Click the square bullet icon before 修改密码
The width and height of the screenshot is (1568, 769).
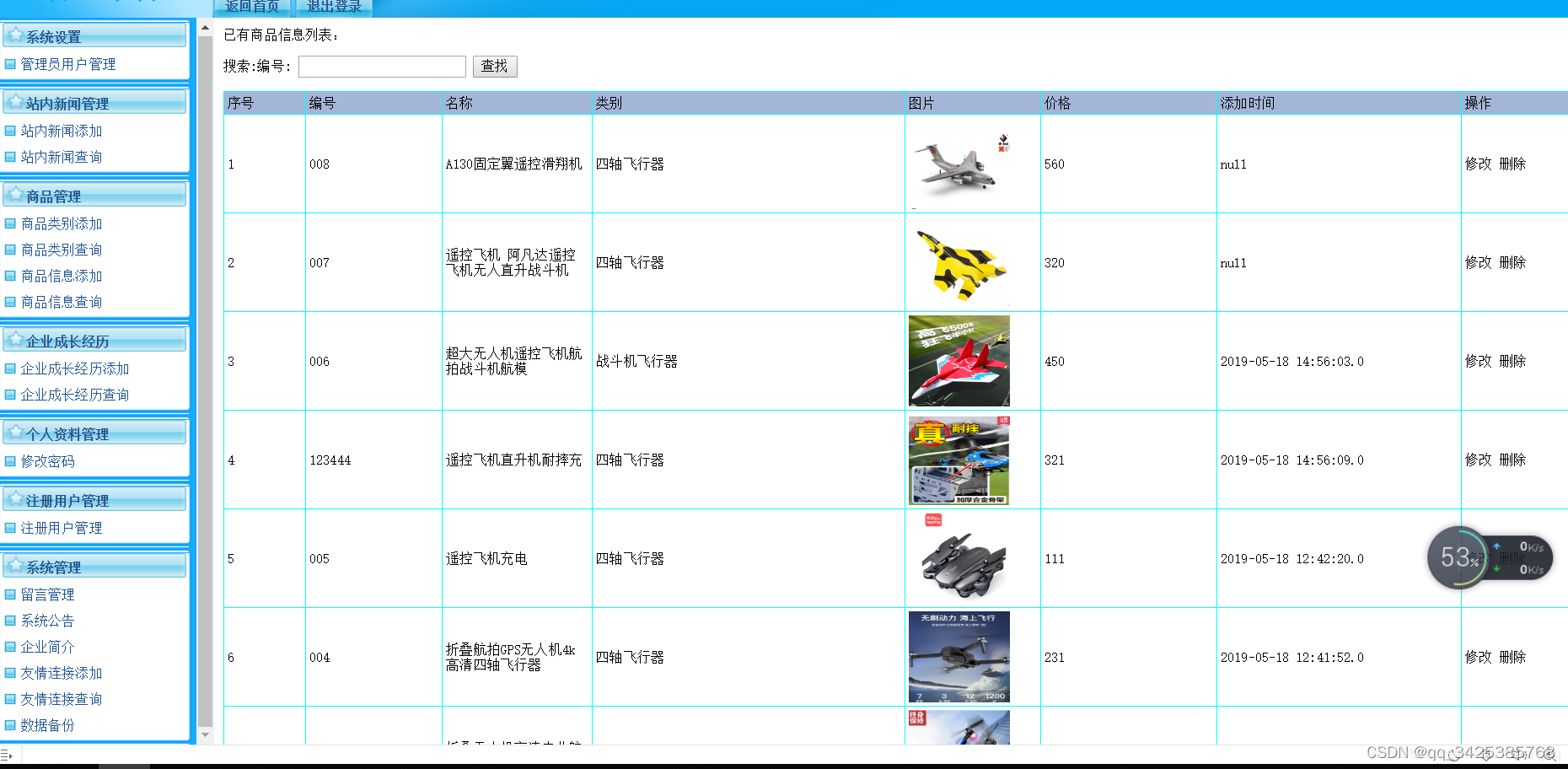pos(10,461)
